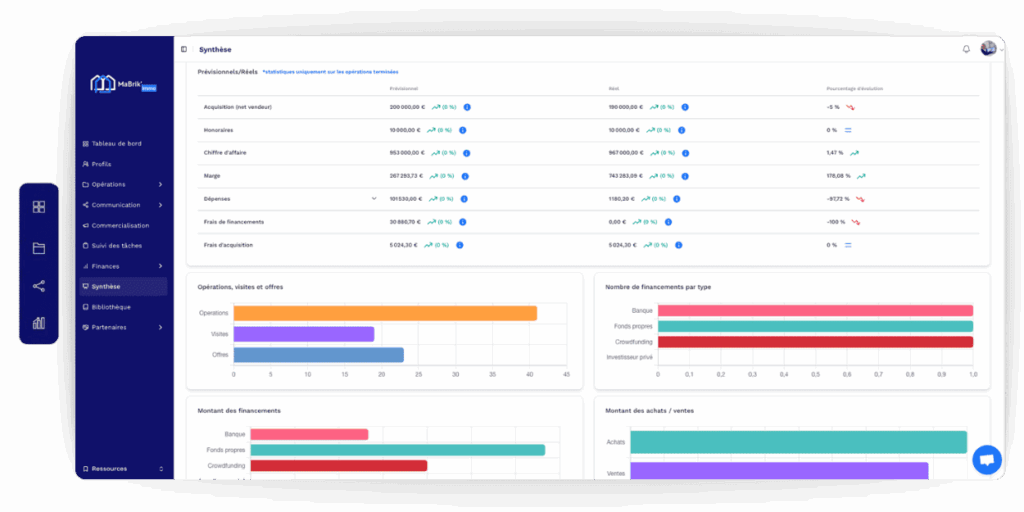Click the folder icon in floating panel
The height and width of the screenshot is (512, 1024).
[39, 248]
